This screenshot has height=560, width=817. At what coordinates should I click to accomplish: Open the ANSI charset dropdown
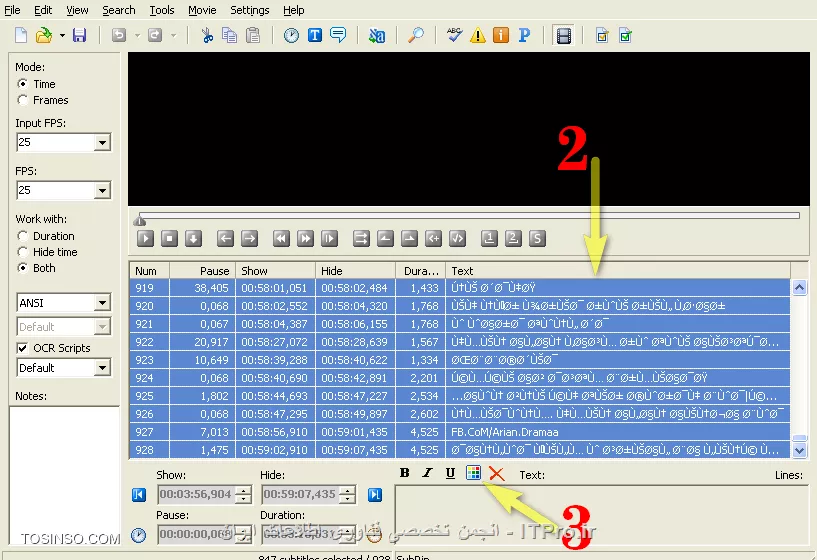tap(103, 303)
